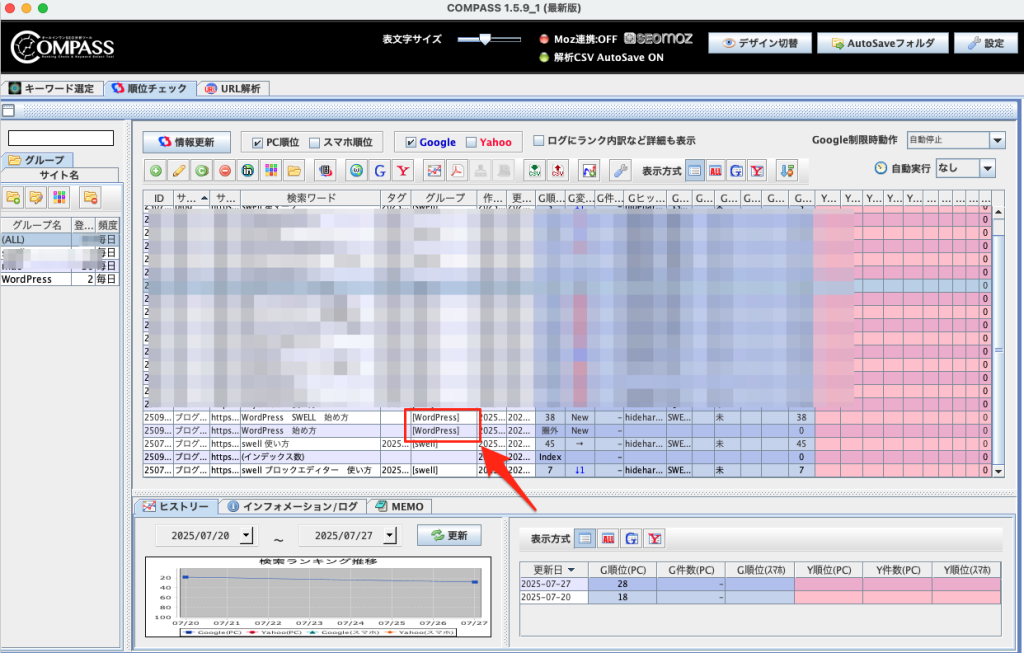Screen dimensions: 1024x653
Task: Click the PDF export icon
Action: pyautogui.click(x=457, y=170)
